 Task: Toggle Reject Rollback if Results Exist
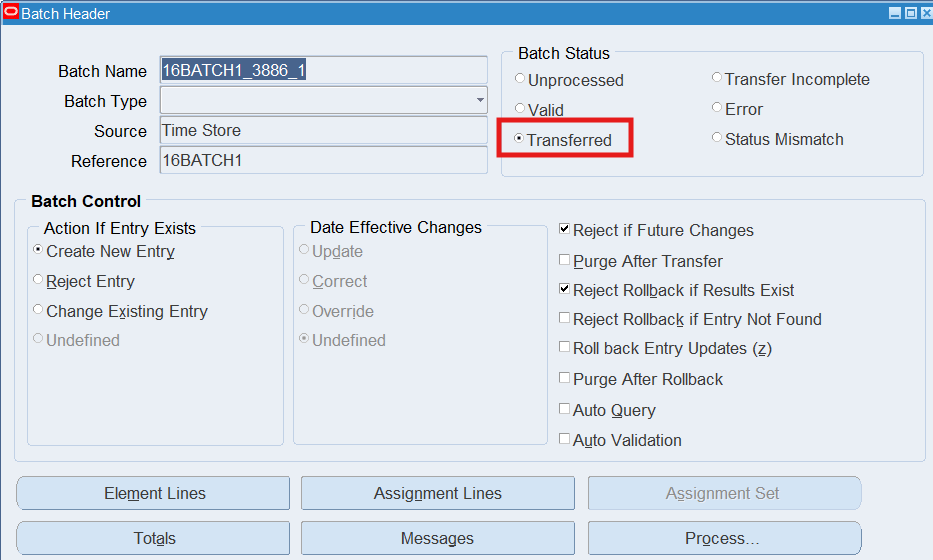tap(564, 290)
